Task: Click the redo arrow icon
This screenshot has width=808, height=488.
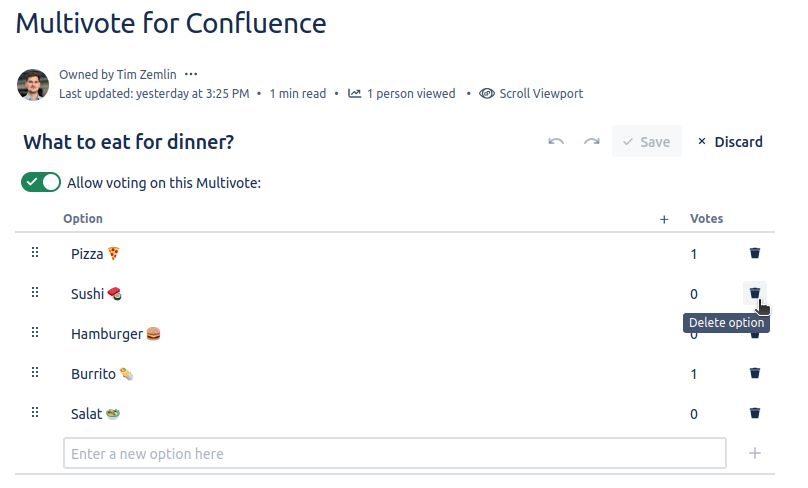Action: click(592, 142)
